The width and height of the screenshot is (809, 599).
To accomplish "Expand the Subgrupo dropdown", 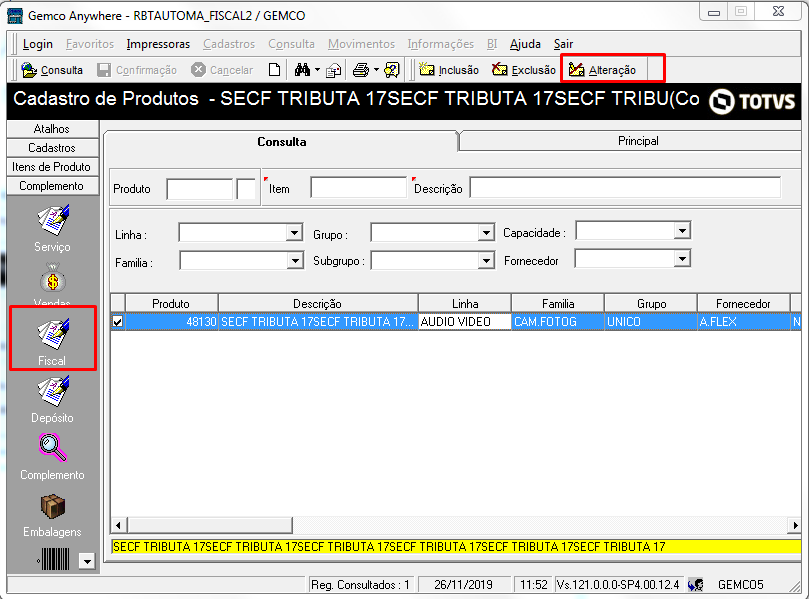I will [486, 261].
